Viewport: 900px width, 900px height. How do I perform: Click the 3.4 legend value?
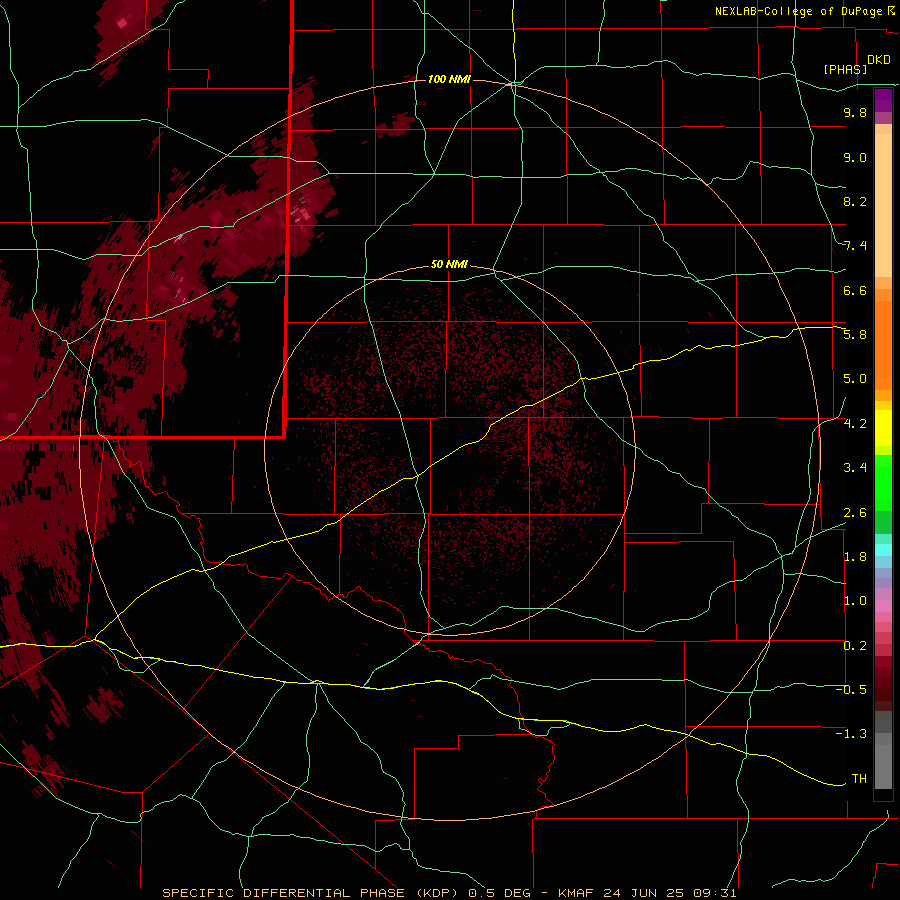coord(855,468)
